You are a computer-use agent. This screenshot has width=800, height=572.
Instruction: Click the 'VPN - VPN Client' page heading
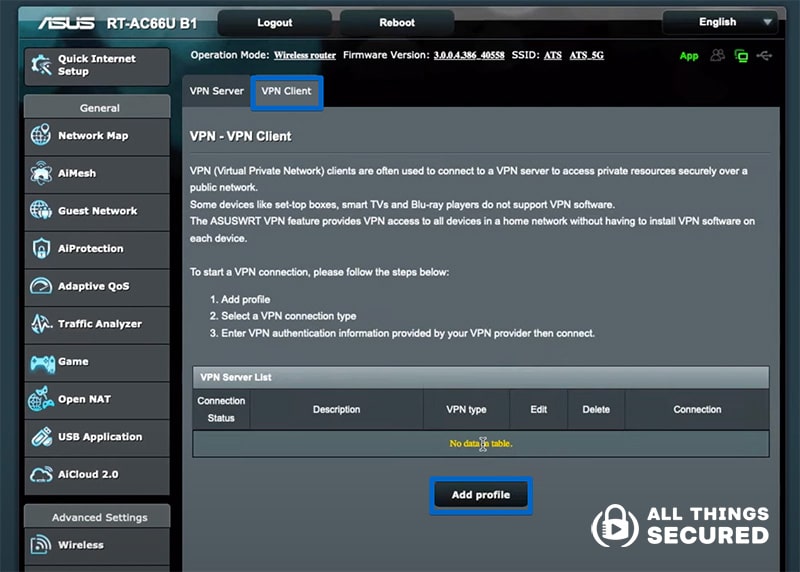(x=240, y=136)
